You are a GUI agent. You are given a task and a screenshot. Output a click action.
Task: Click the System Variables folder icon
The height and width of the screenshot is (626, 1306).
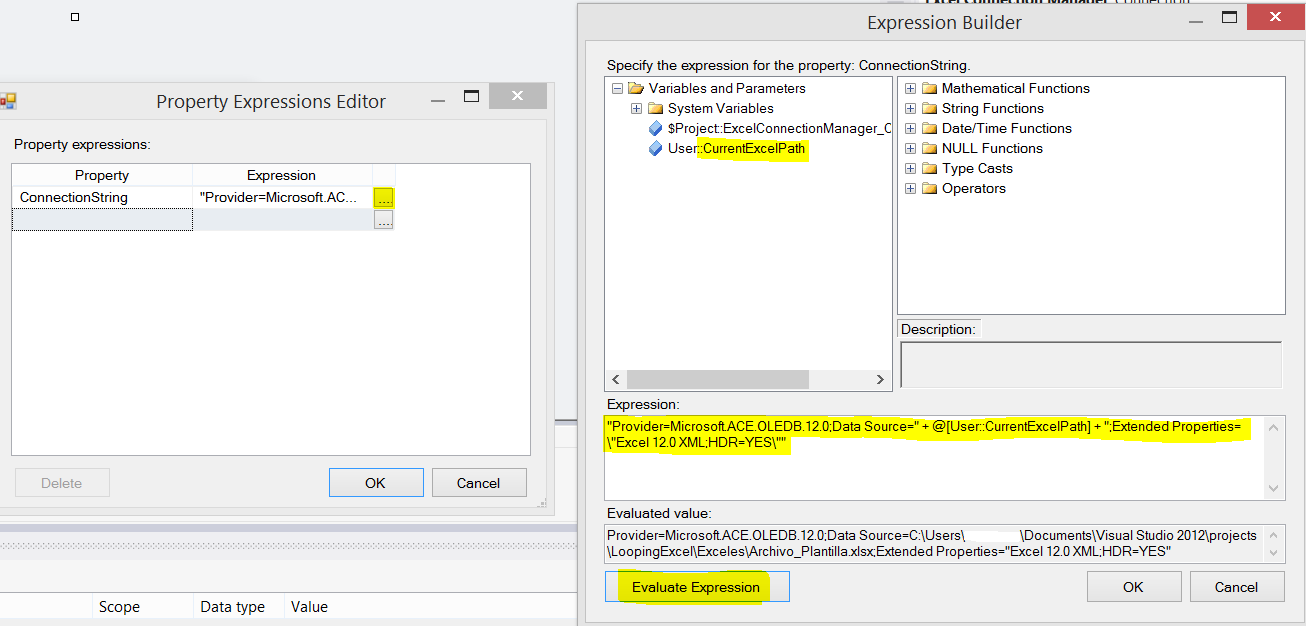click(656, 108)
